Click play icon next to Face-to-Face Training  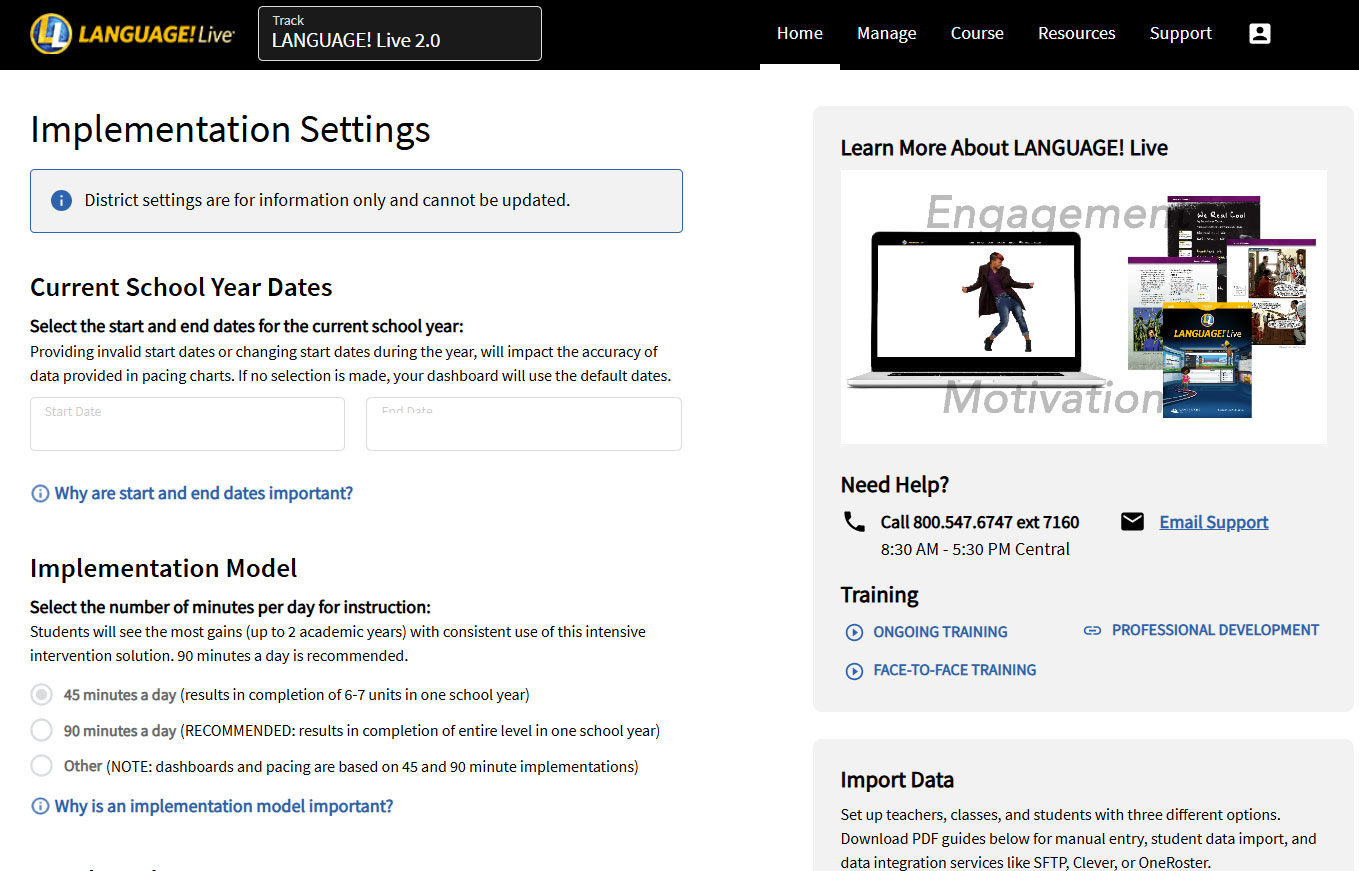click(x=854, y=671)
